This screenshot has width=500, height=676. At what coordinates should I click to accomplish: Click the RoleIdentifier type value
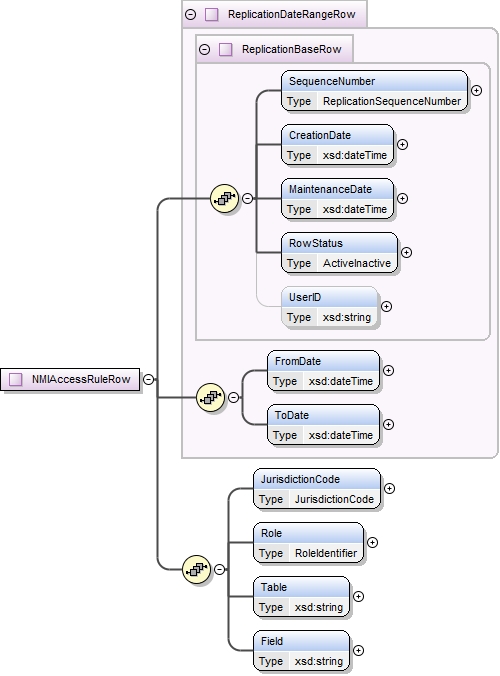pos(326,553)
